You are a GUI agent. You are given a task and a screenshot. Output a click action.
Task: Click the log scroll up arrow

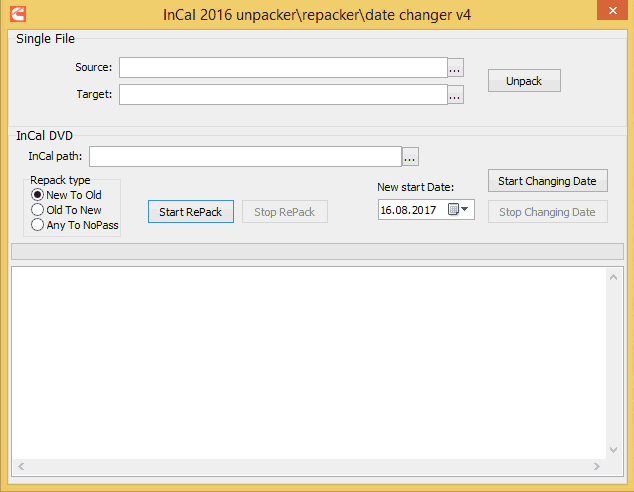pos(613,277)
